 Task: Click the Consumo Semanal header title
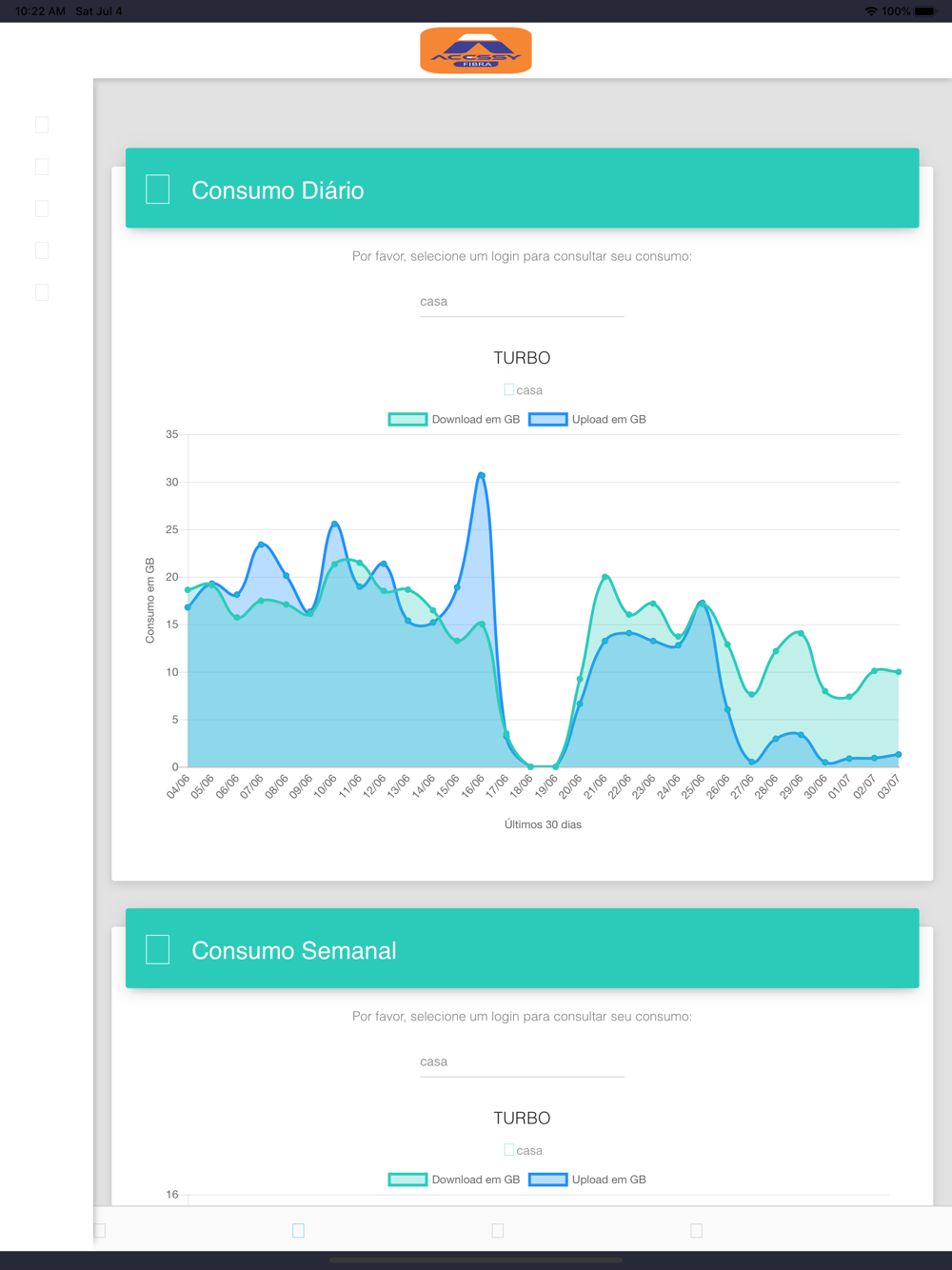(294, 950)
